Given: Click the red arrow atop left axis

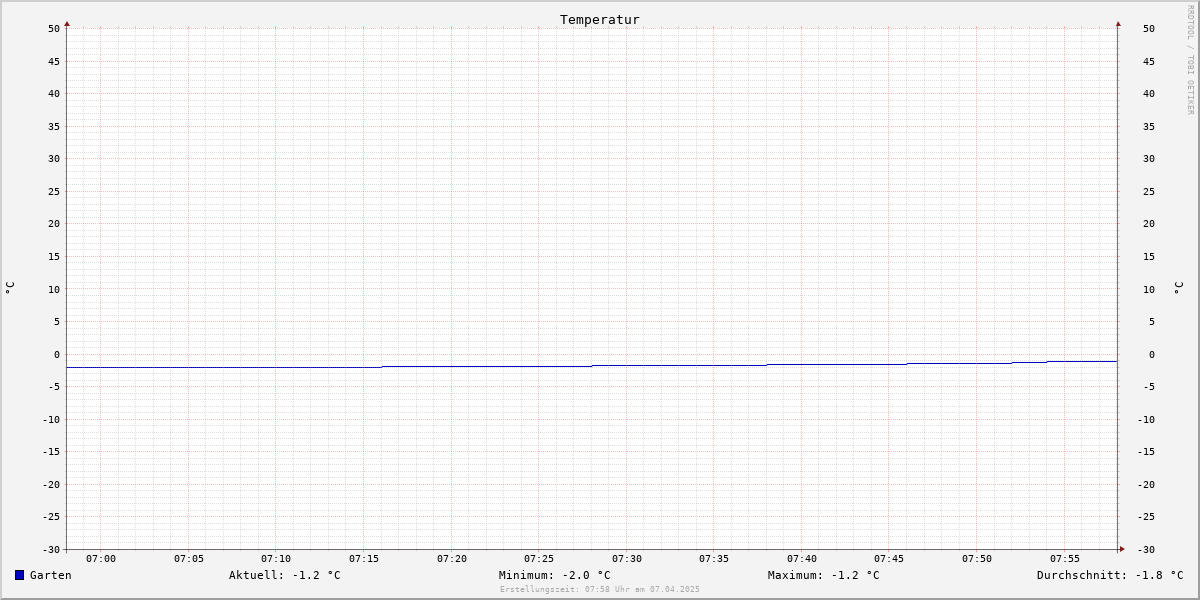Looking at the screenshot, I should (x=67, y=23).
